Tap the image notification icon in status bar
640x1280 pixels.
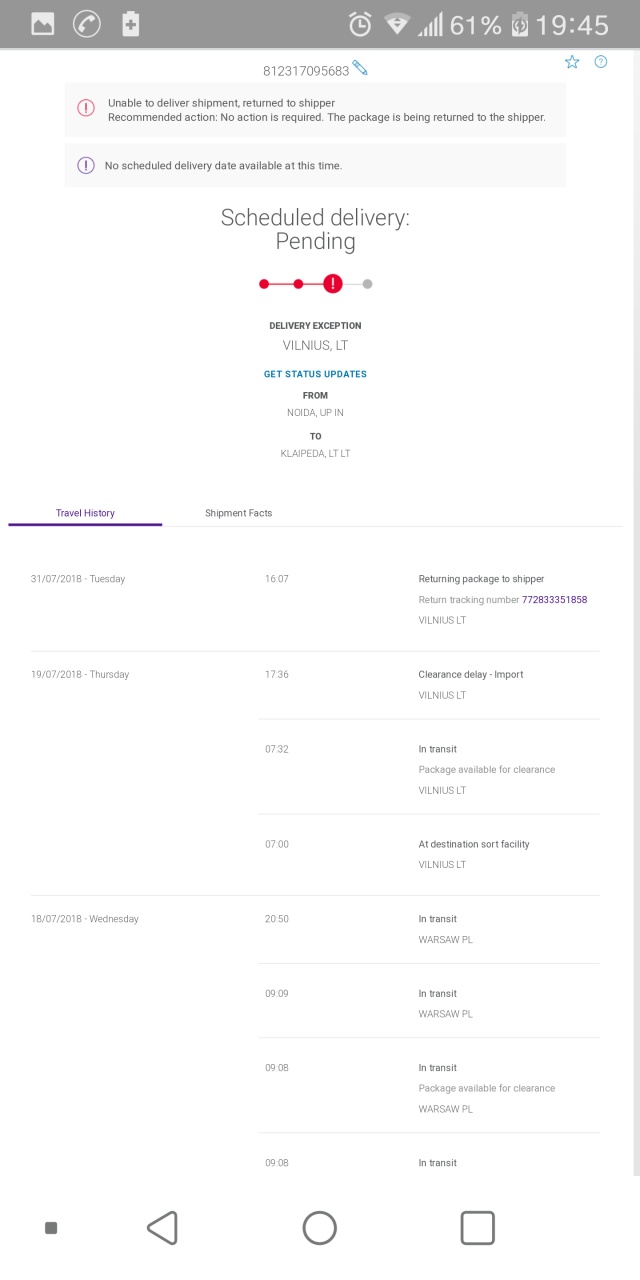tap(42, 24)
